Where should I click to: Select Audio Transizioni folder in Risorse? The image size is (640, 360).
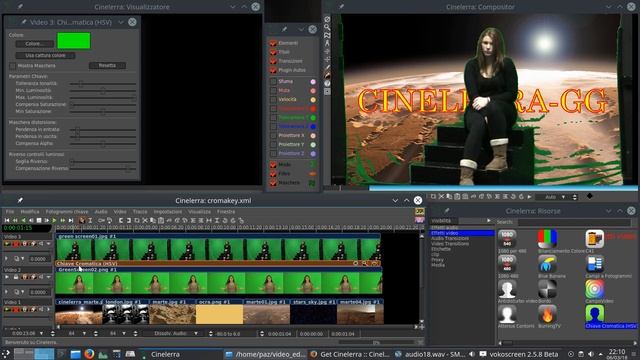pyautogui.click(x=450, y=238)
